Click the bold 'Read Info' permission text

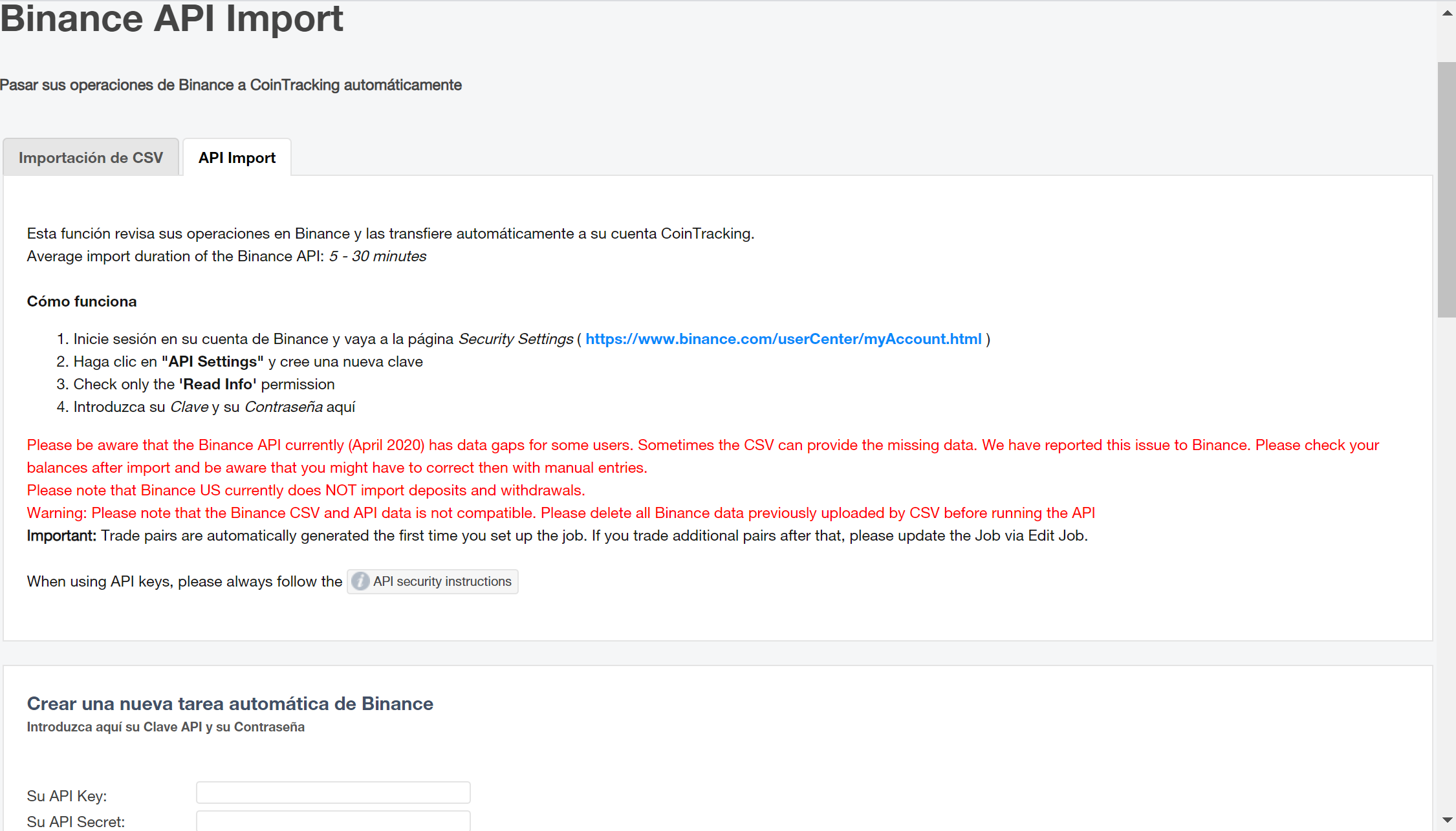(218, 384)
